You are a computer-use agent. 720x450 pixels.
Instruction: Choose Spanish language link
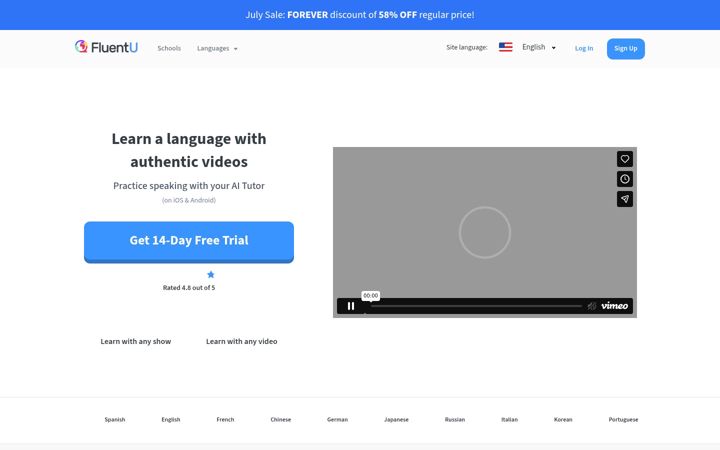click(x=115, y=419)
